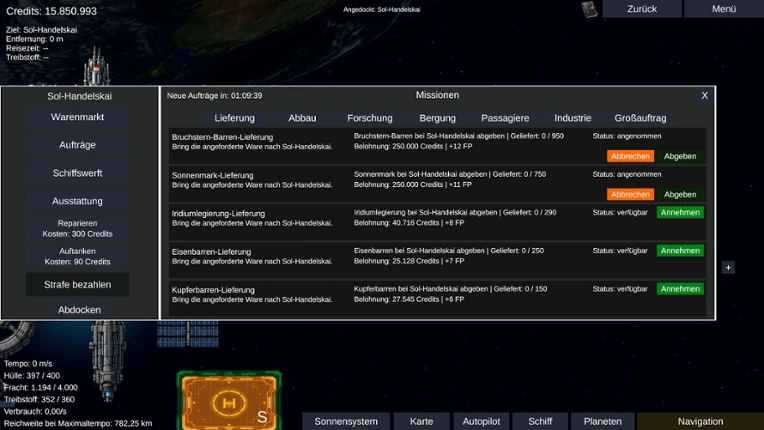Accept the Iridiumlegierung-Lieferung mission
Viewport: 764px width, 430px height.
[x=680, y=212]
